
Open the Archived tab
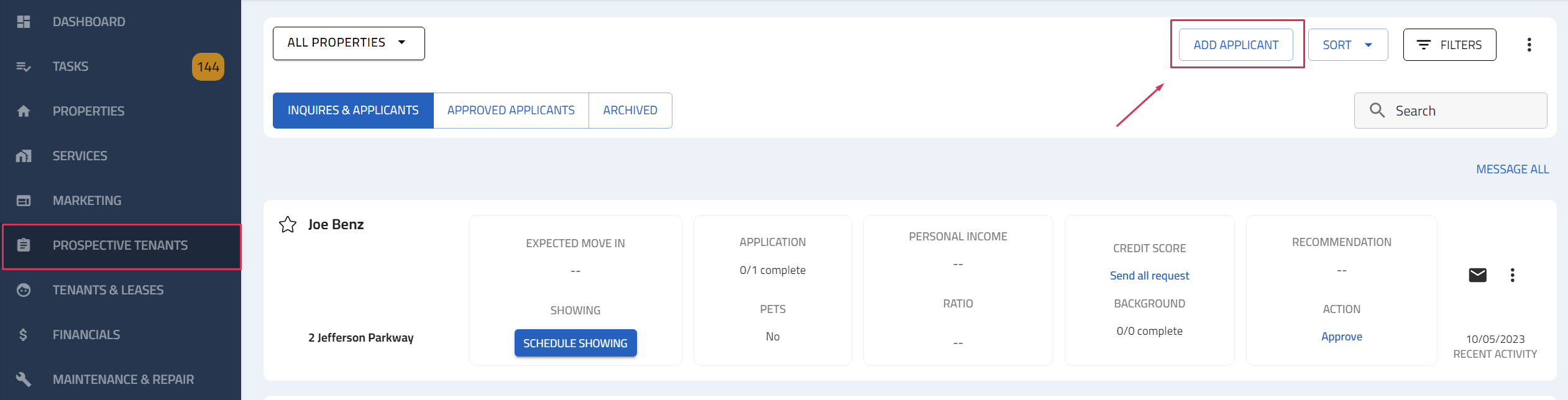click(630, 110)
